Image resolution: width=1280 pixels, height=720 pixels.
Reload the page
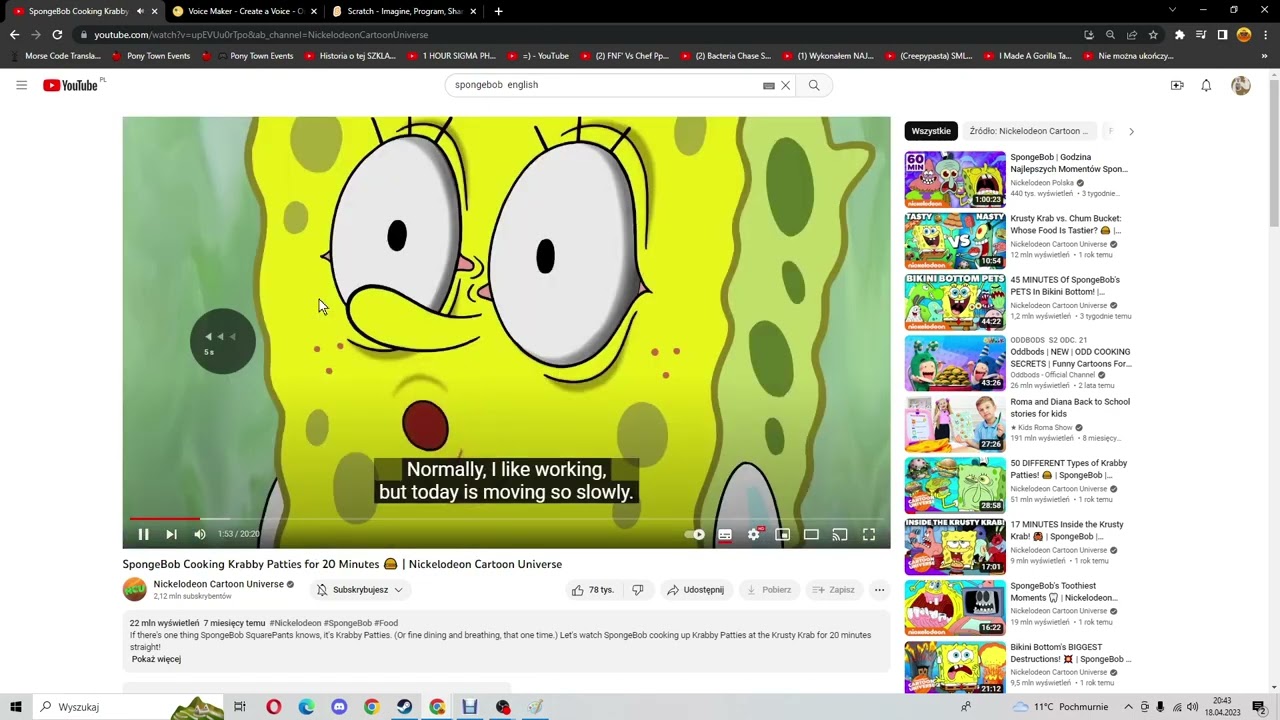pyautogui.click(x=57, y=35)
